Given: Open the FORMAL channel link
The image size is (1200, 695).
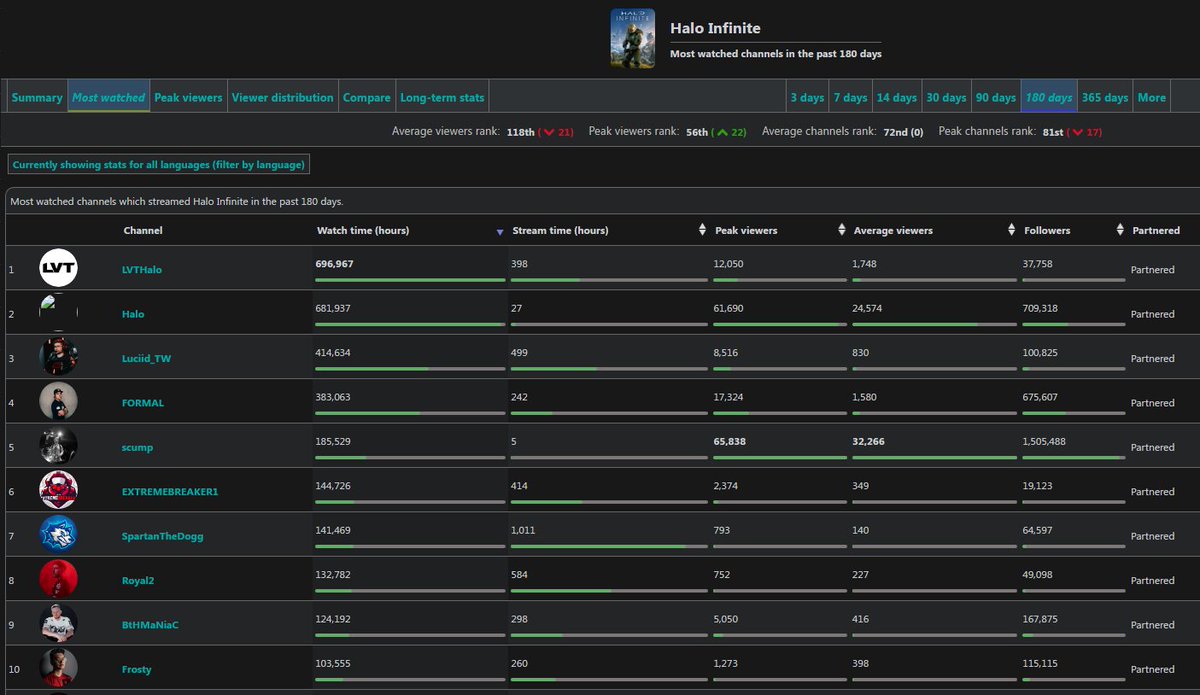Looking at the screenshot, I should [143, 403].
